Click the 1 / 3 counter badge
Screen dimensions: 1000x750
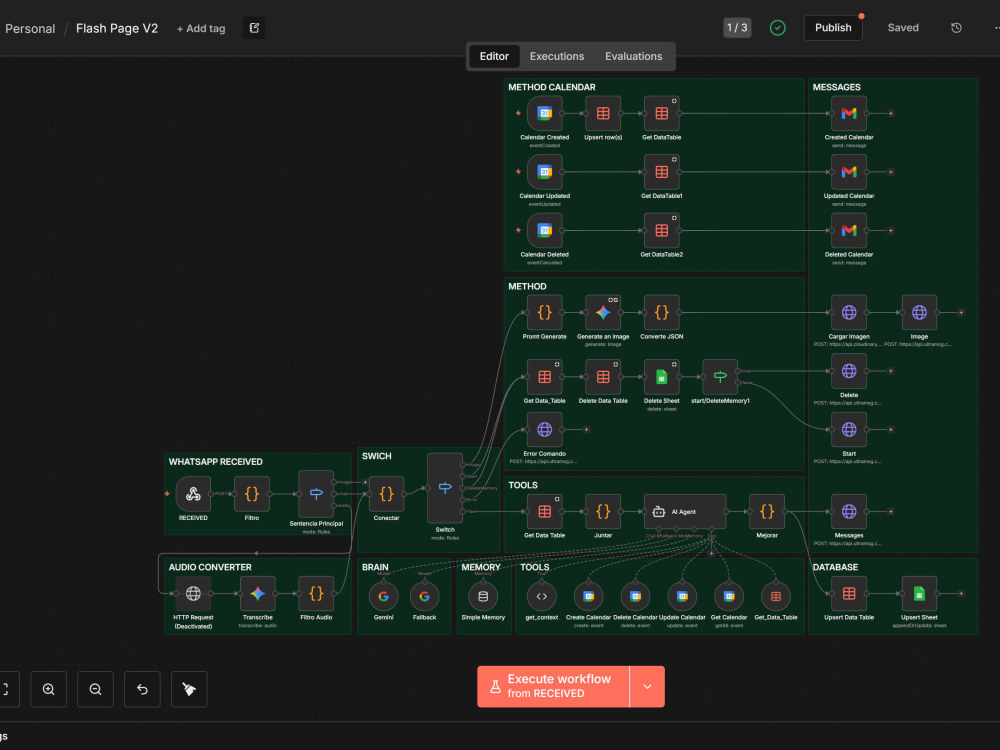(737, 28)
